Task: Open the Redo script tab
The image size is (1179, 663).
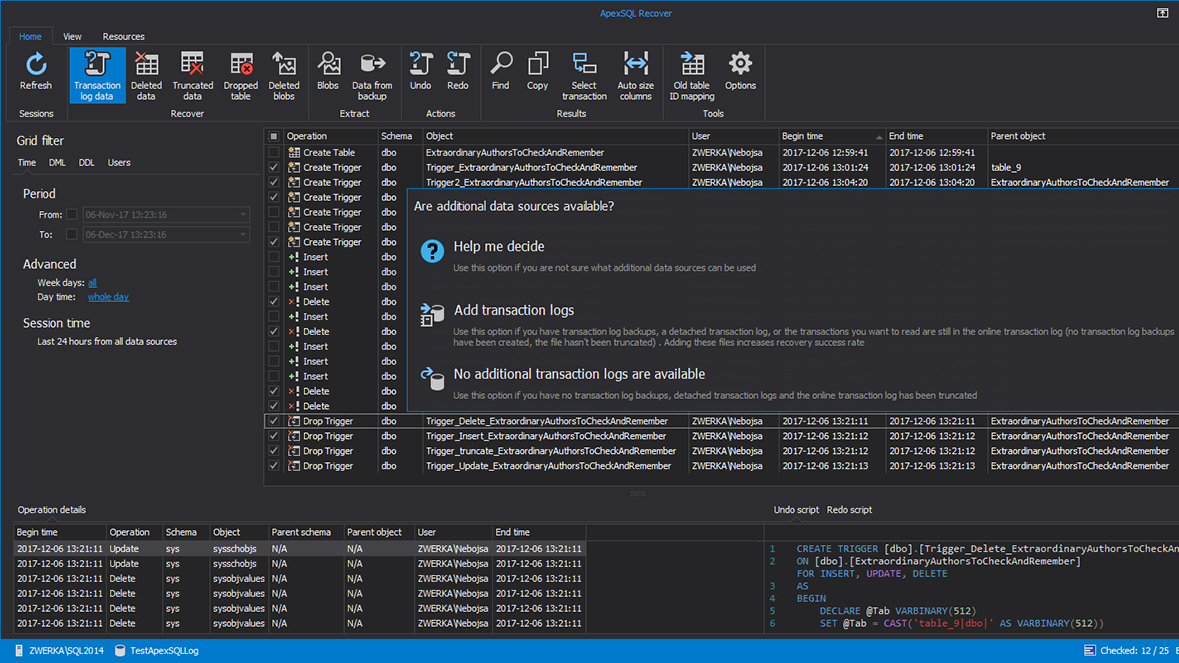Action: pyautogui.click(x=849, y=510)
